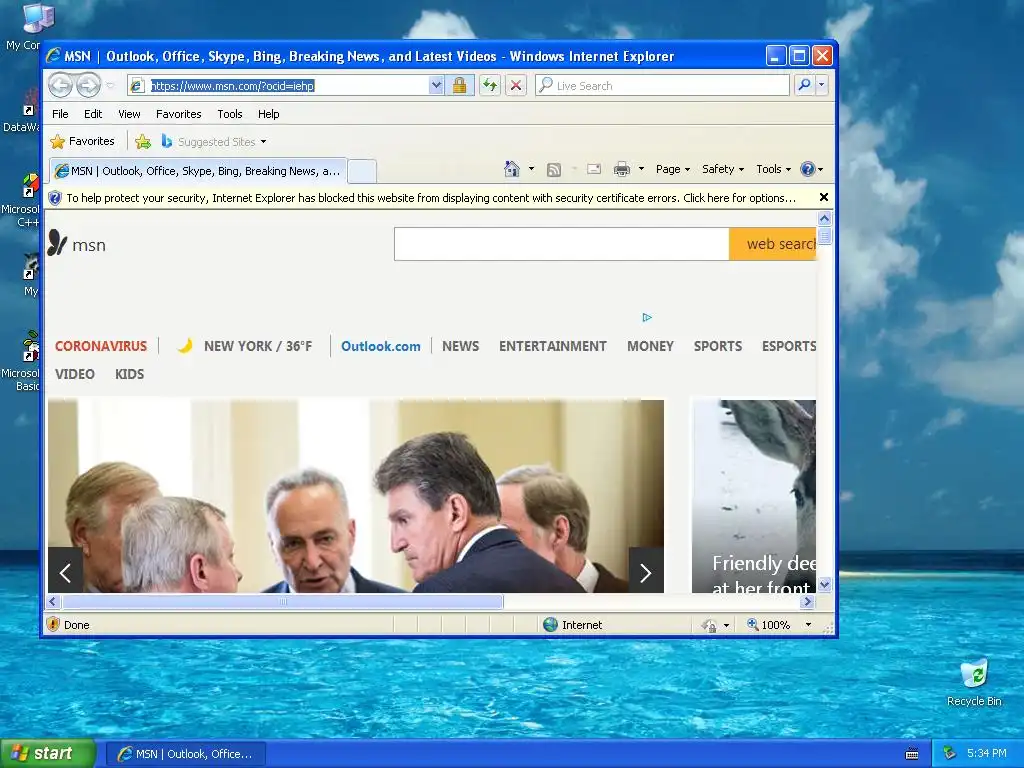
Task: Click the Refresh page icon
Action: pos(490,86)
